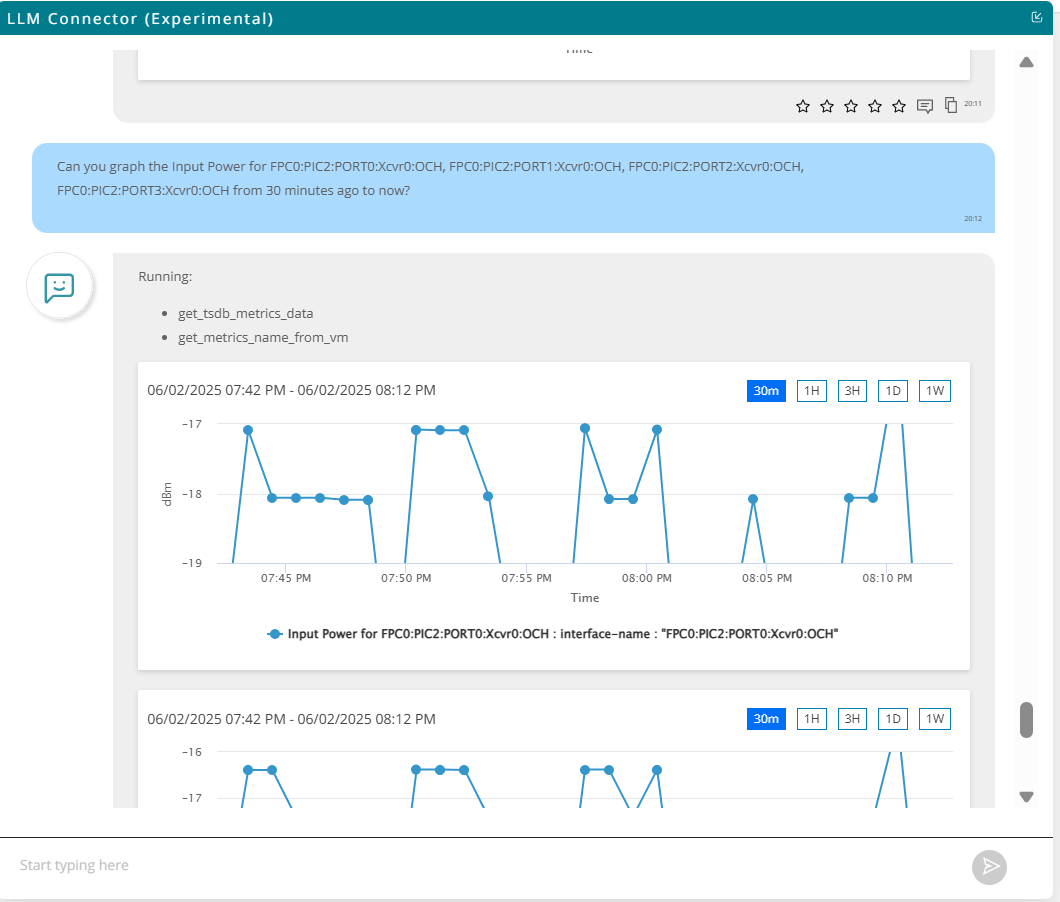Image resolution: width=1060 pixels, height=902 pixels.
Task: Click the first rating star
Action: click(802, 106)
